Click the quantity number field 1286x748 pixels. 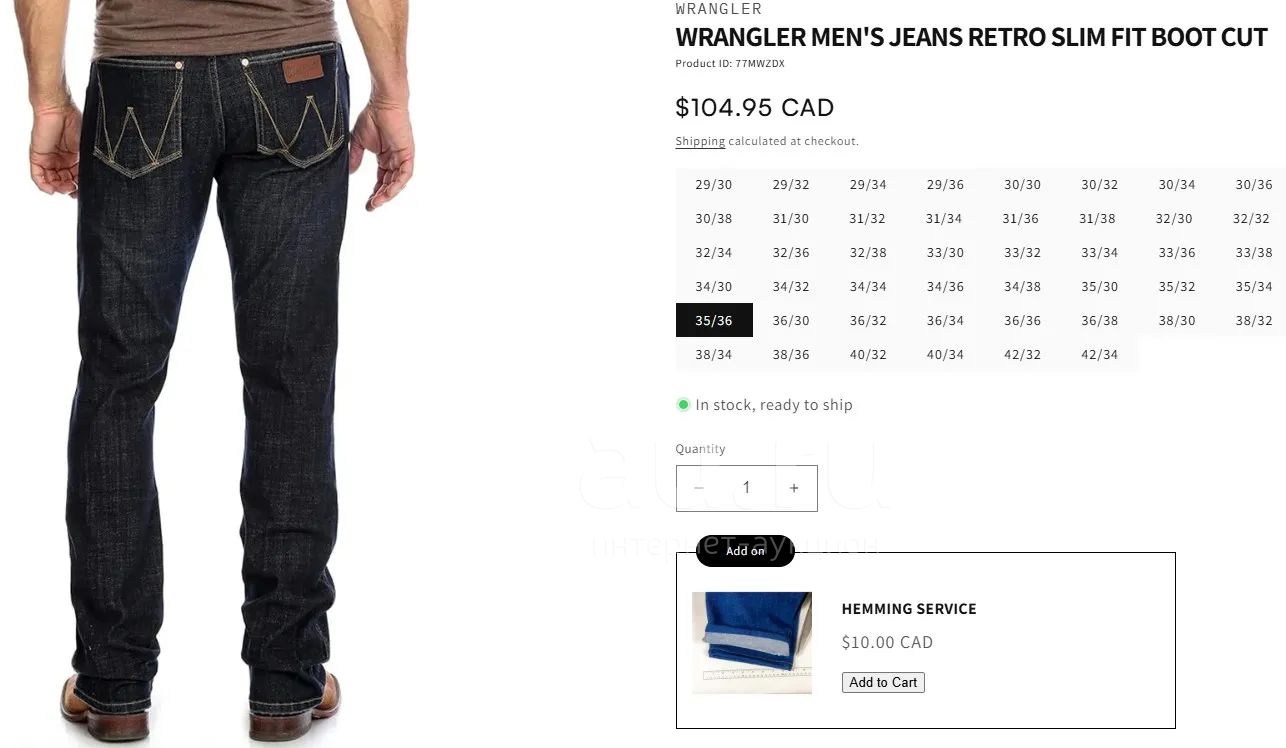coord(746,488)
